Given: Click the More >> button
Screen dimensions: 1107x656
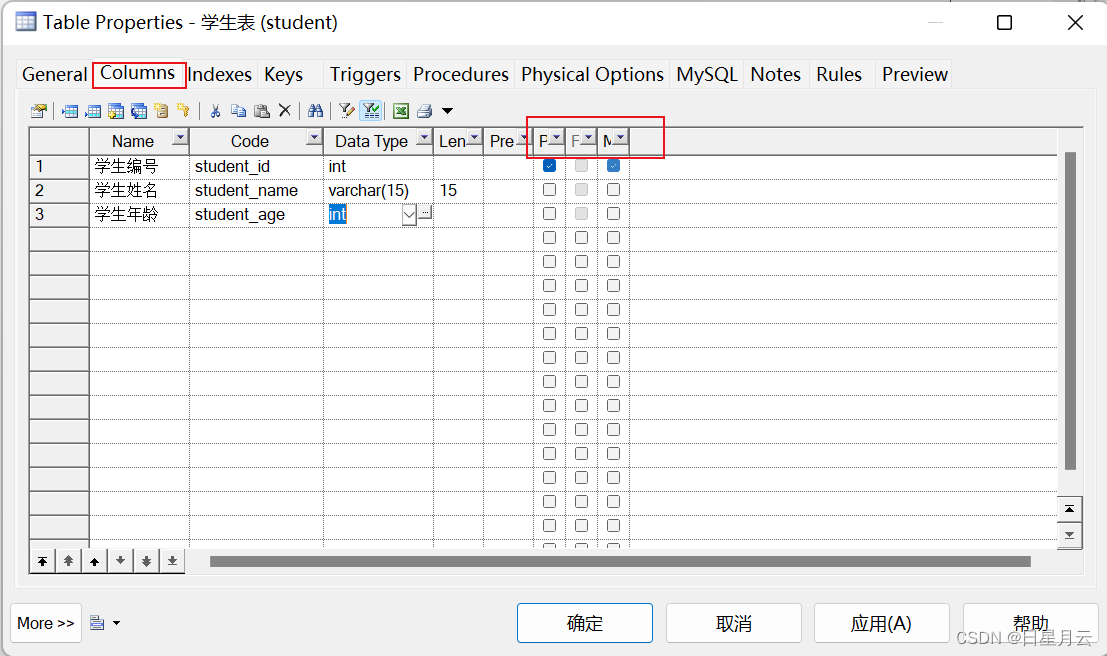Looking at the screenshot, I should tap(46, 623).
